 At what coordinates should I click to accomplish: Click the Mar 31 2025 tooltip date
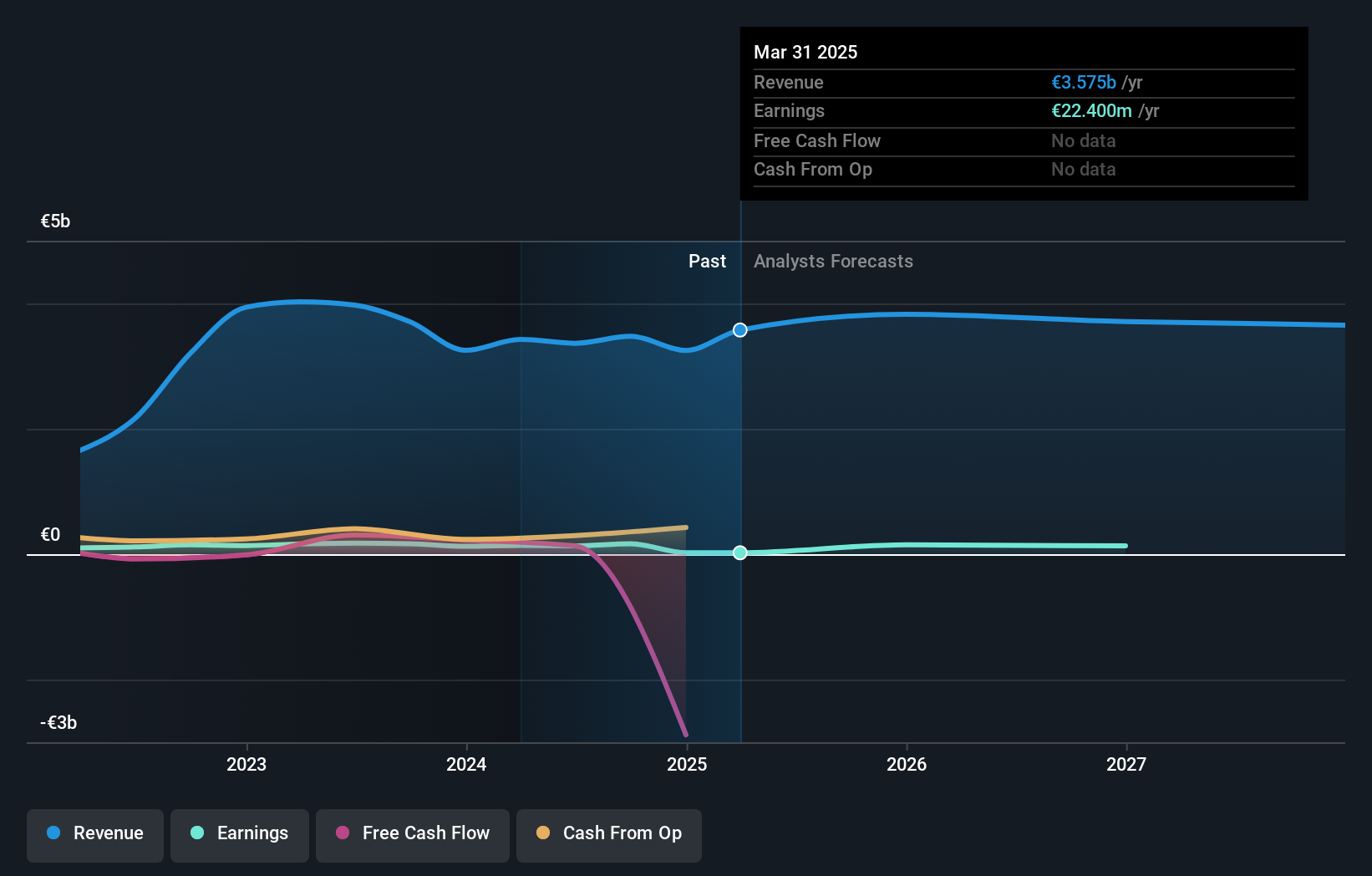805,52
